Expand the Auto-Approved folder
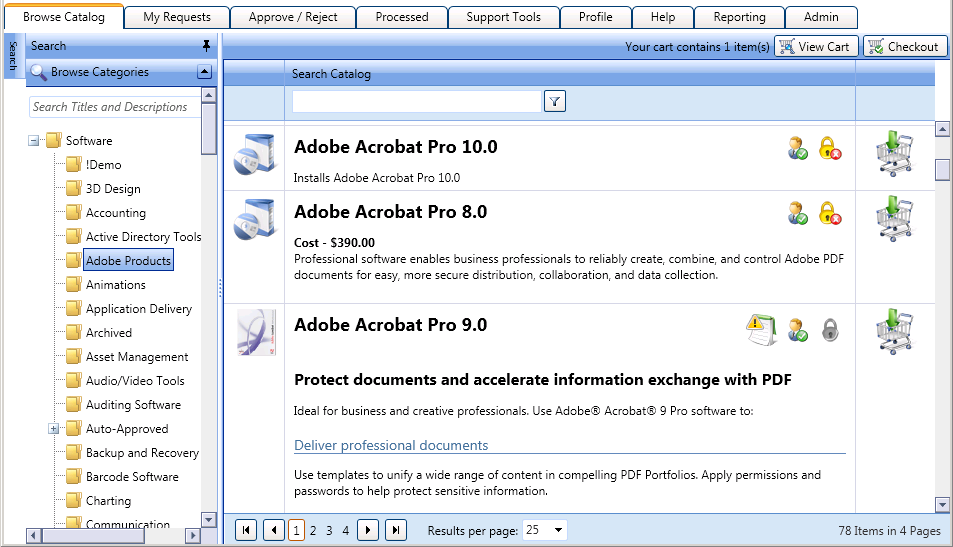The width and height of the screenshot is (953, 547). [x=53, y=429]
